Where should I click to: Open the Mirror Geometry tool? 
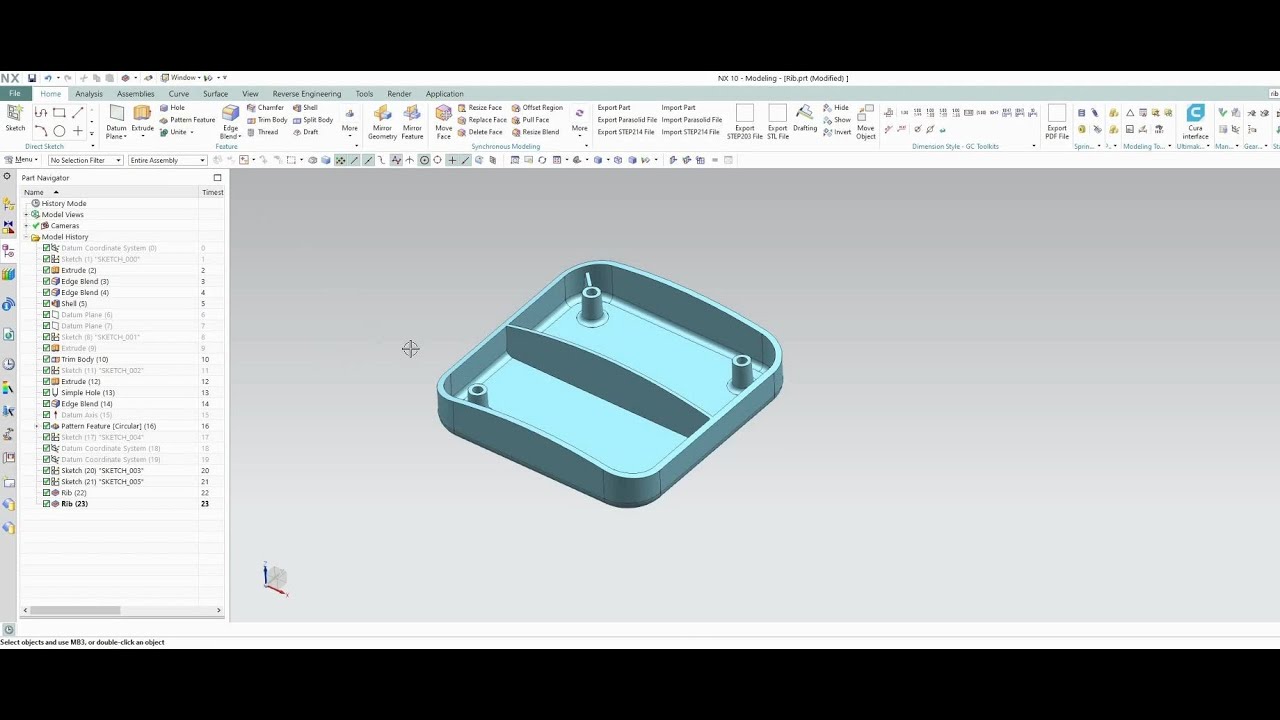(382, 122)
